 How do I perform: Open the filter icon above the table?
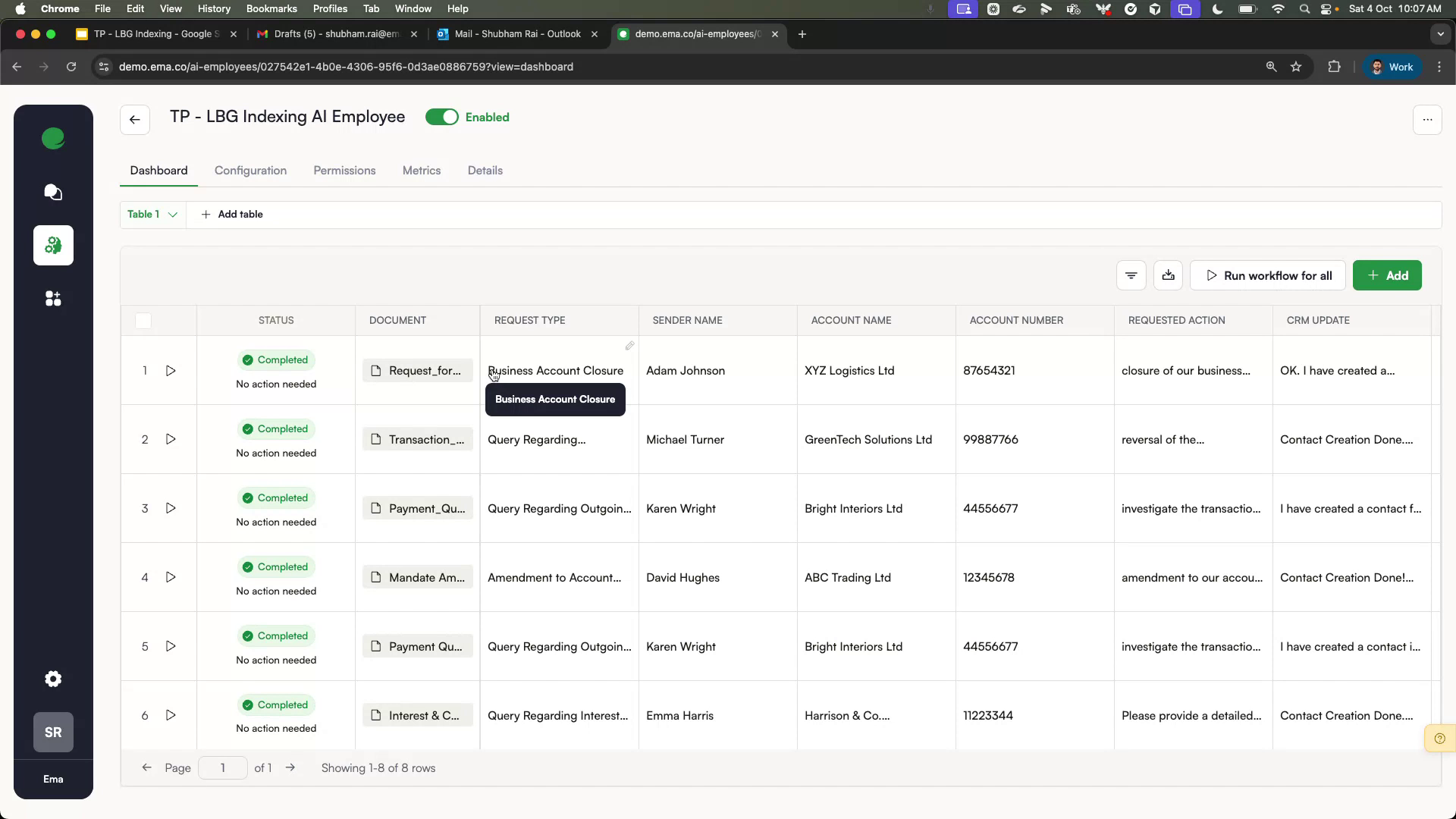(x=1131, y=275)
